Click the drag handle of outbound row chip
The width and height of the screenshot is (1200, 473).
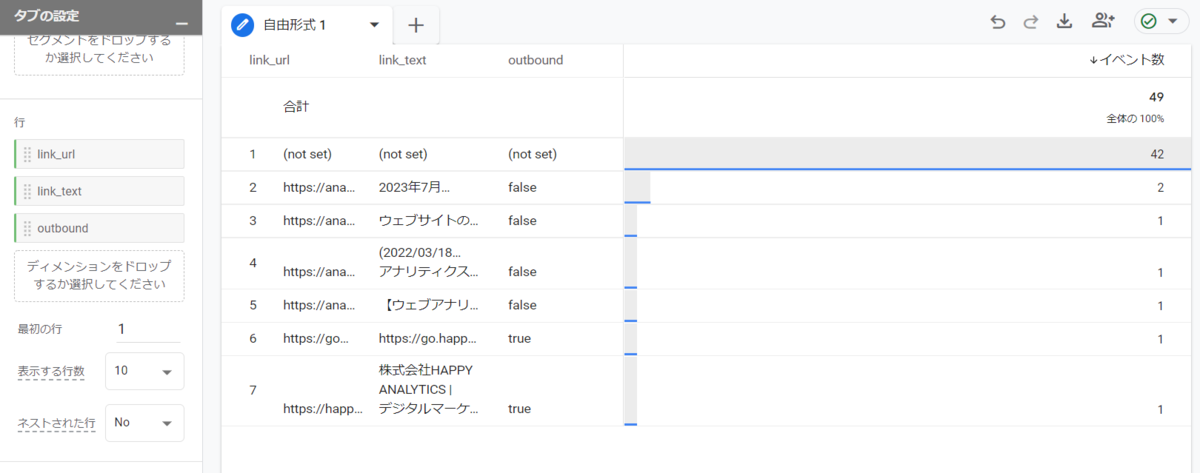27,228
